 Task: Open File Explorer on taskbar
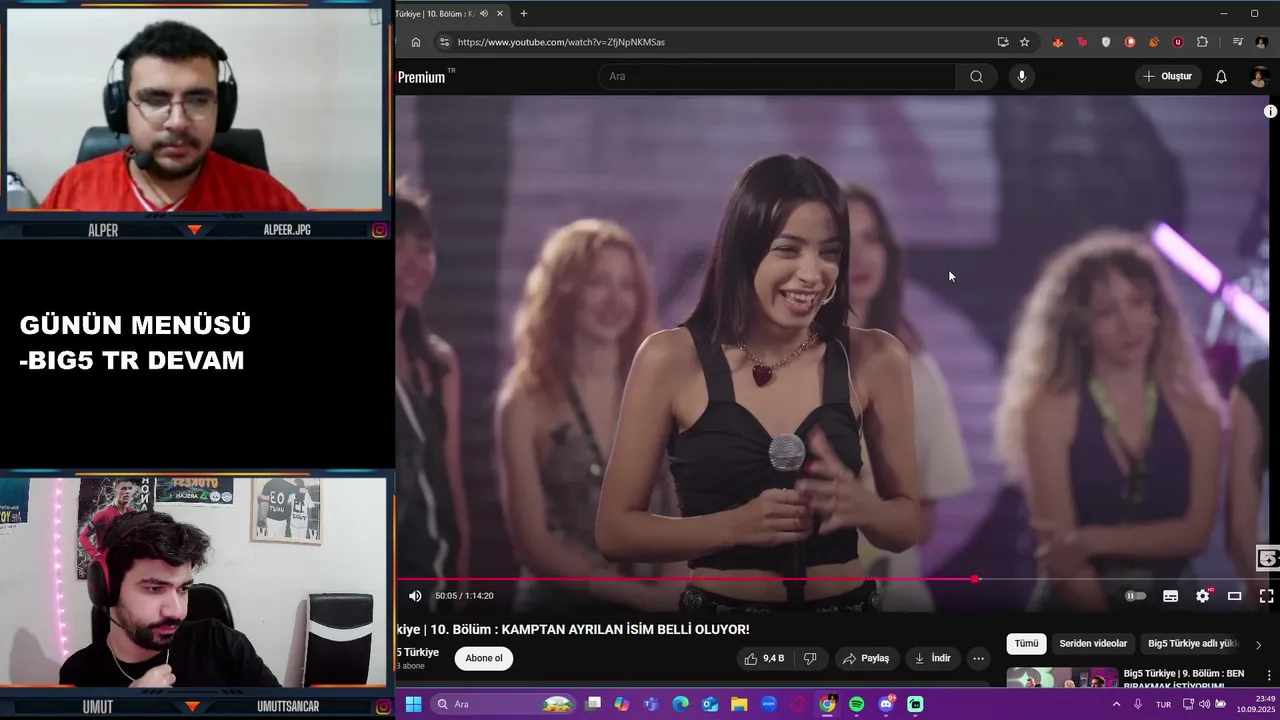[x=739, y=704]
